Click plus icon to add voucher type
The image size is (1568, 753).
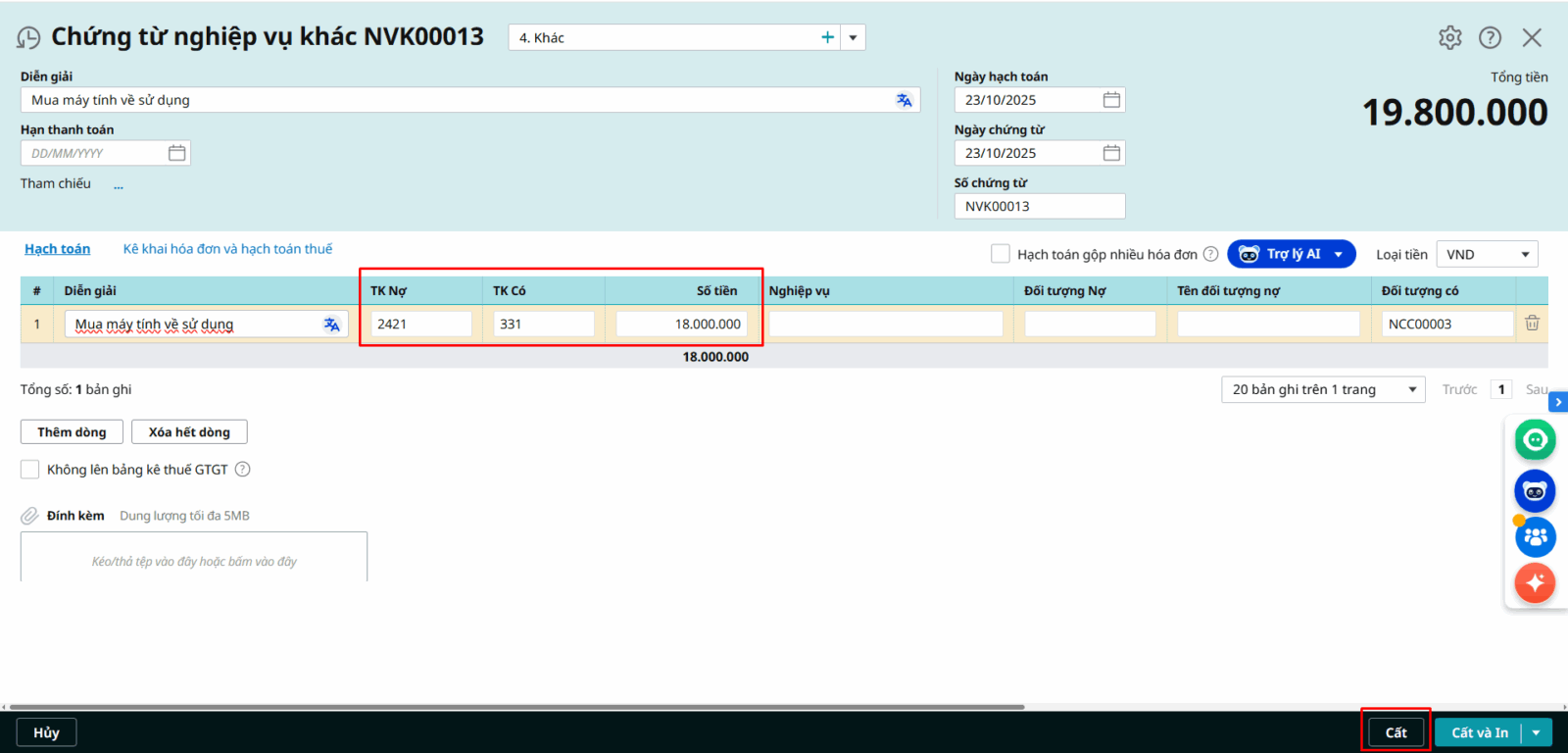click(827, 37)
